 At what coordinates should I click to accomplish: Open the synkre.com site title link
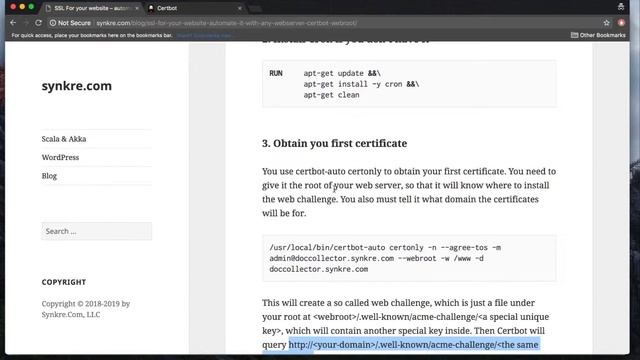pyautogui.click(x=77, y=86)
